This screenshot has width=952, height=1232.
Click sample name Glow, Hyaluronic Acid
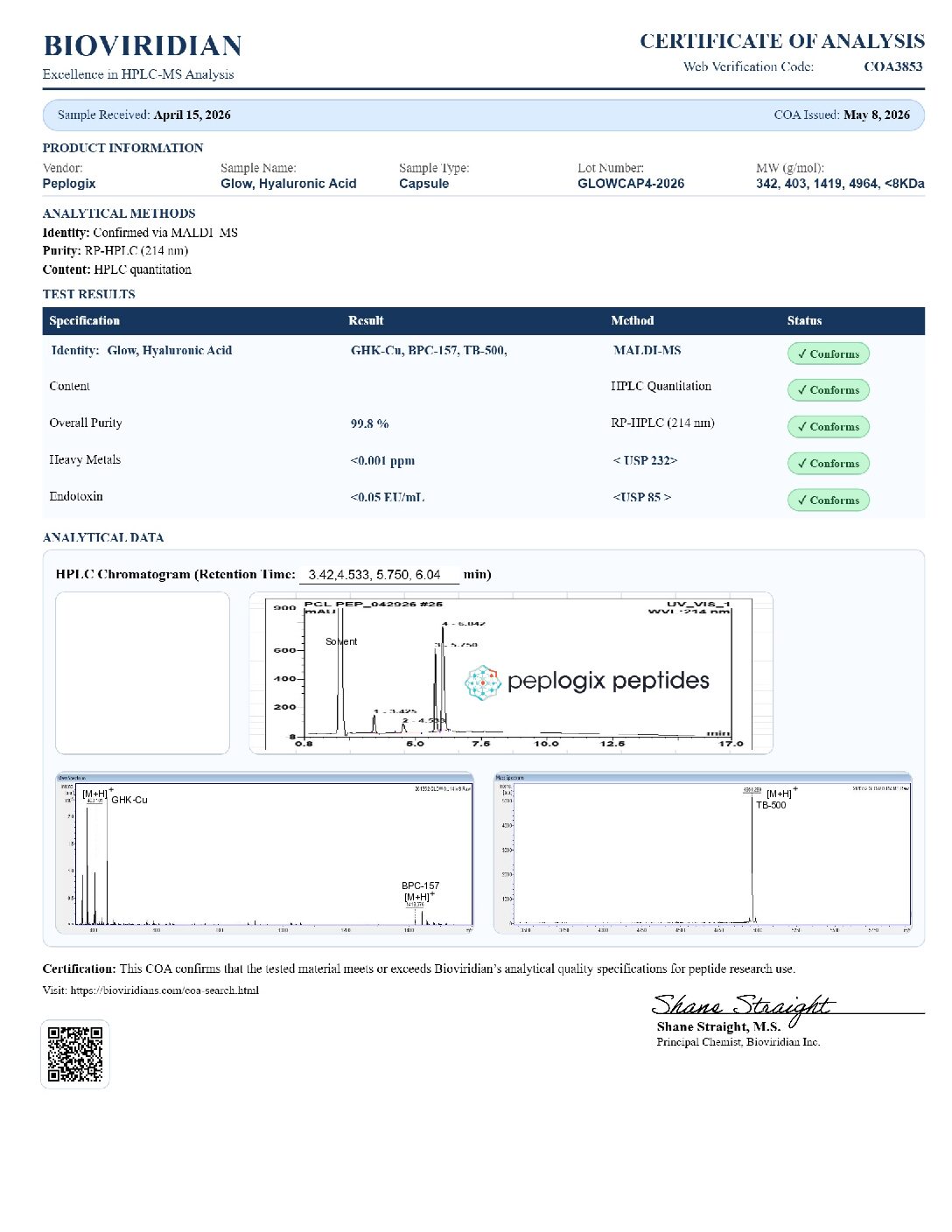289,184
